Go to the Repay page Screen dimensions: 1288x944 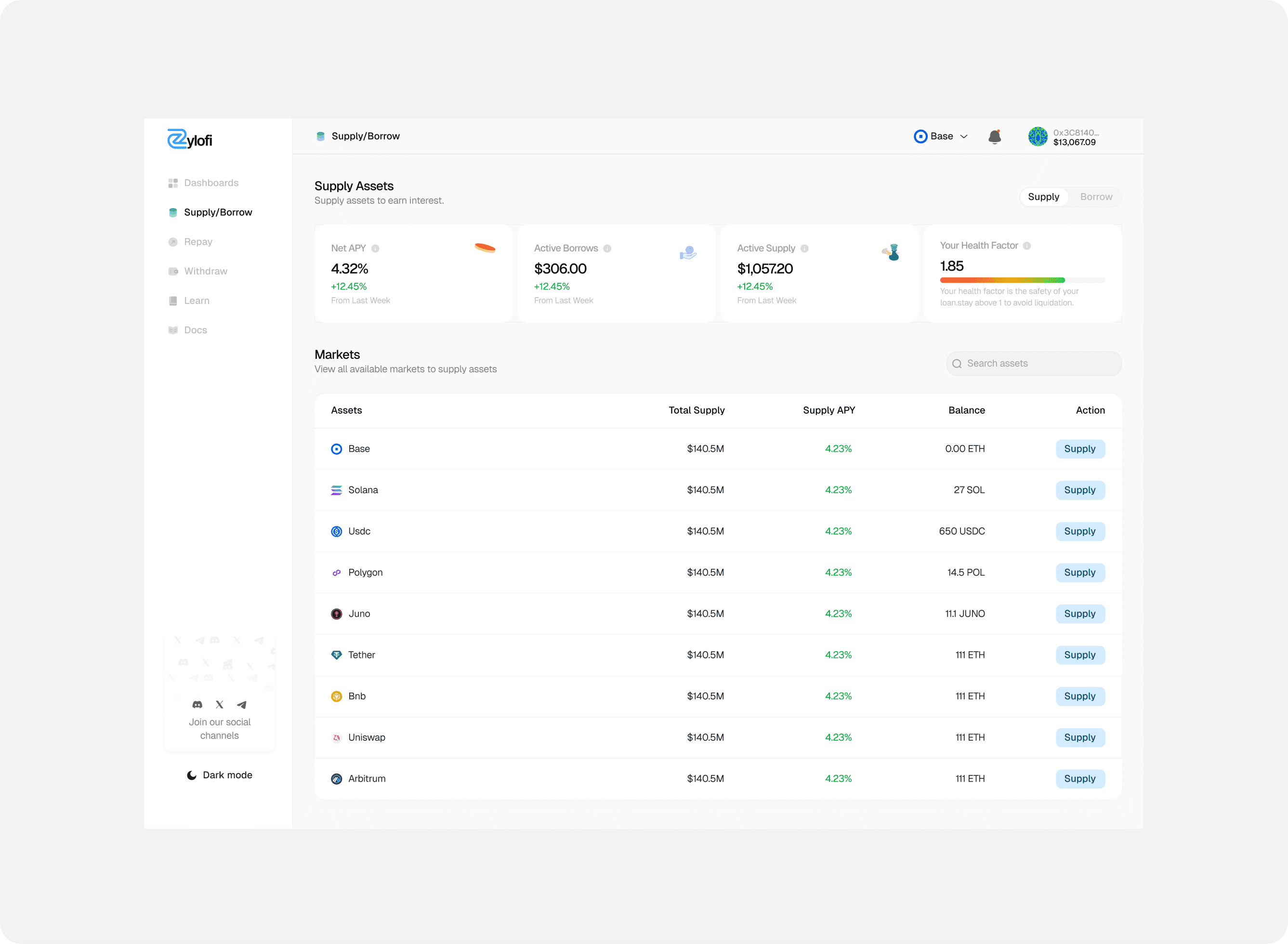click(x=197, y=242)
